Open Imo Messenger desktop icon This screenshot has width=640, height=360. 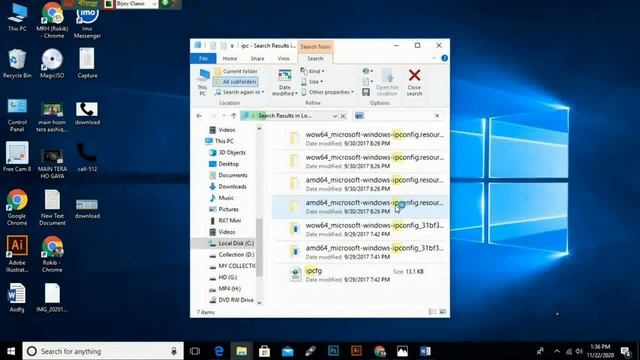point(87,22)
